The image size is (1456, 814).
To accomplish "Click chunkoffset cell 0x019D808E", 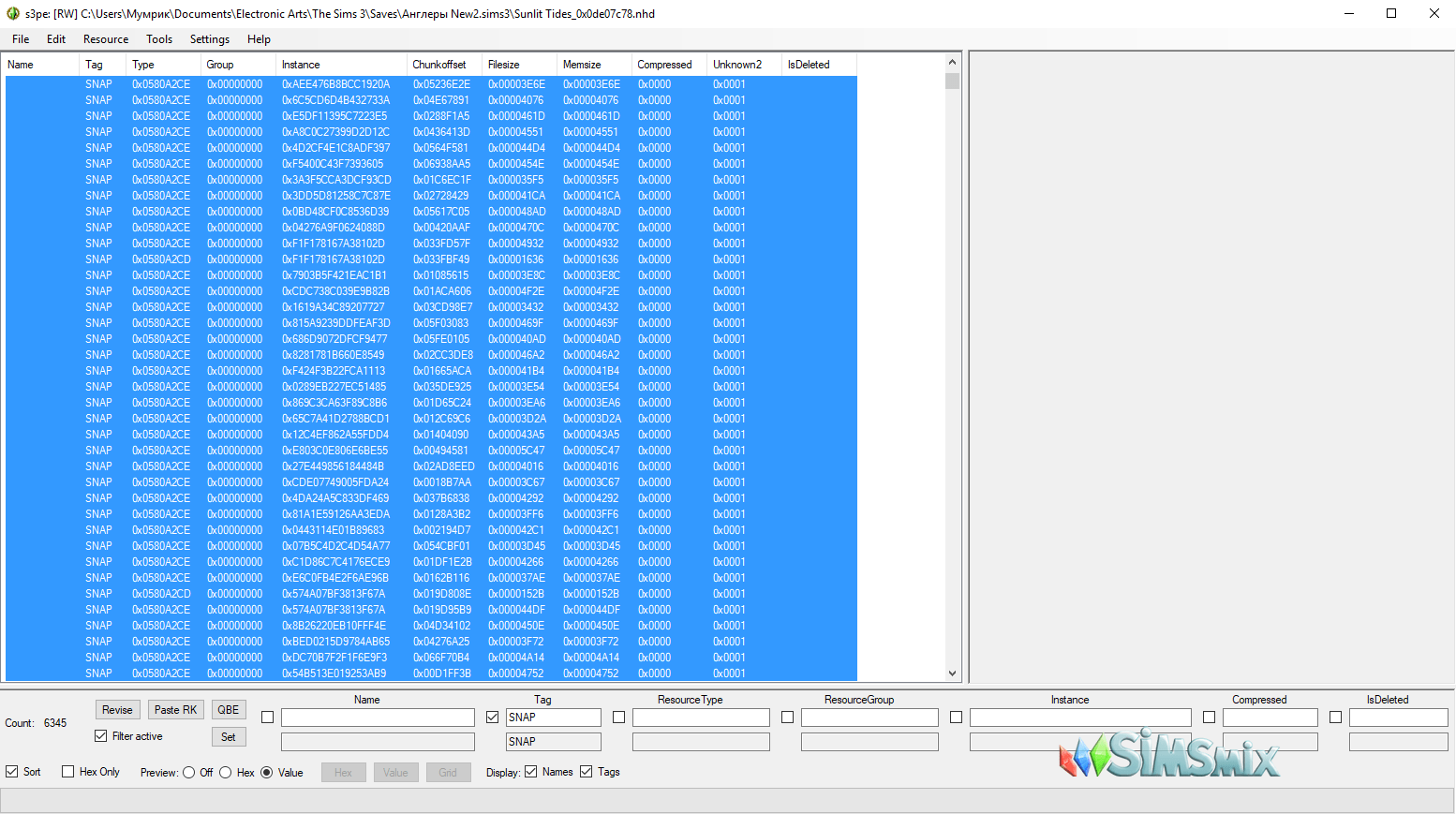I will pos(442,594).
